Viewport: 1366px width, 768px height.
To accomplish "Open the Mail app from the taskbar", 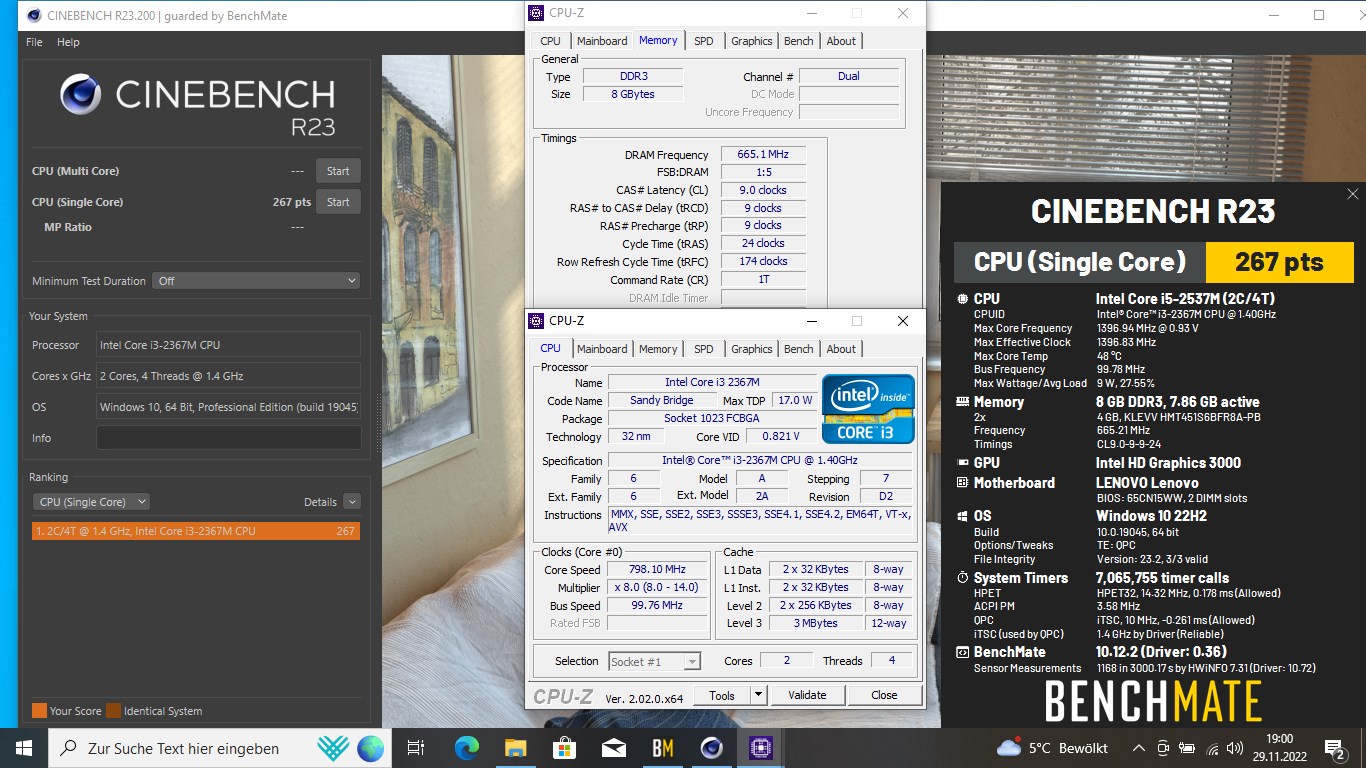I will pyautogui.click(x=613, y=747).
